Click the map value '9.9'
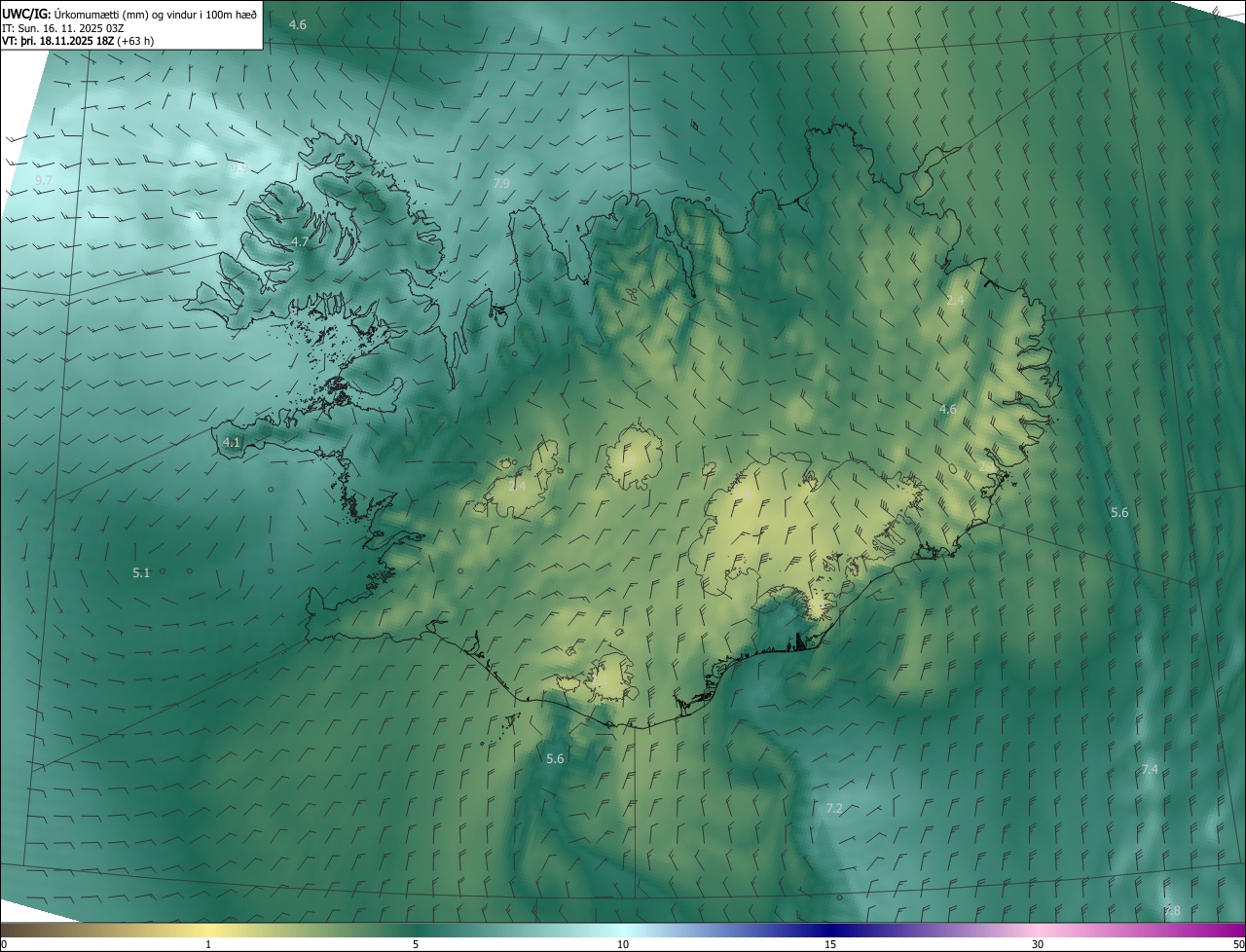This screenshot has width=1246, height=952. 238,168
